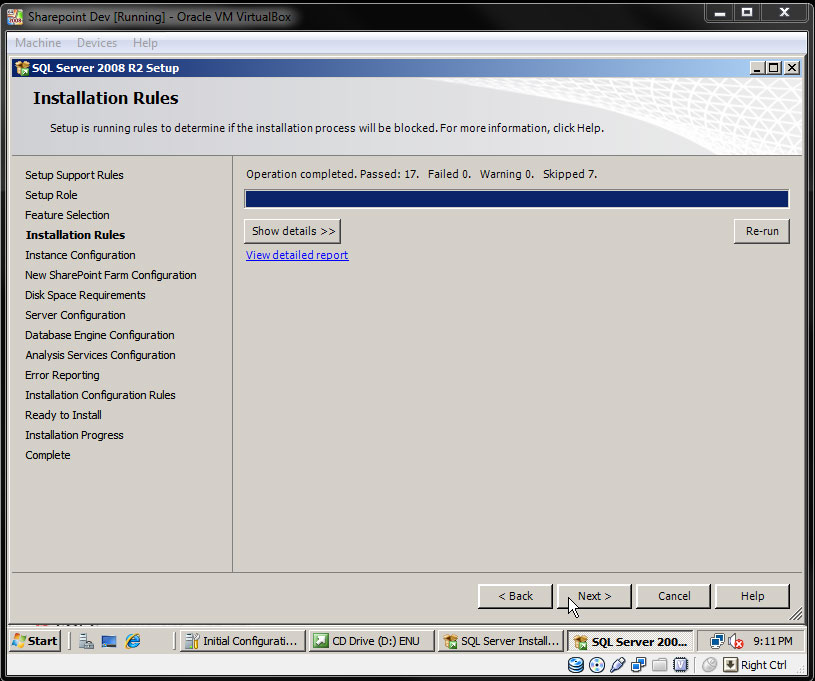Click the Show Desktop quick launch icon

click(109, 641)
